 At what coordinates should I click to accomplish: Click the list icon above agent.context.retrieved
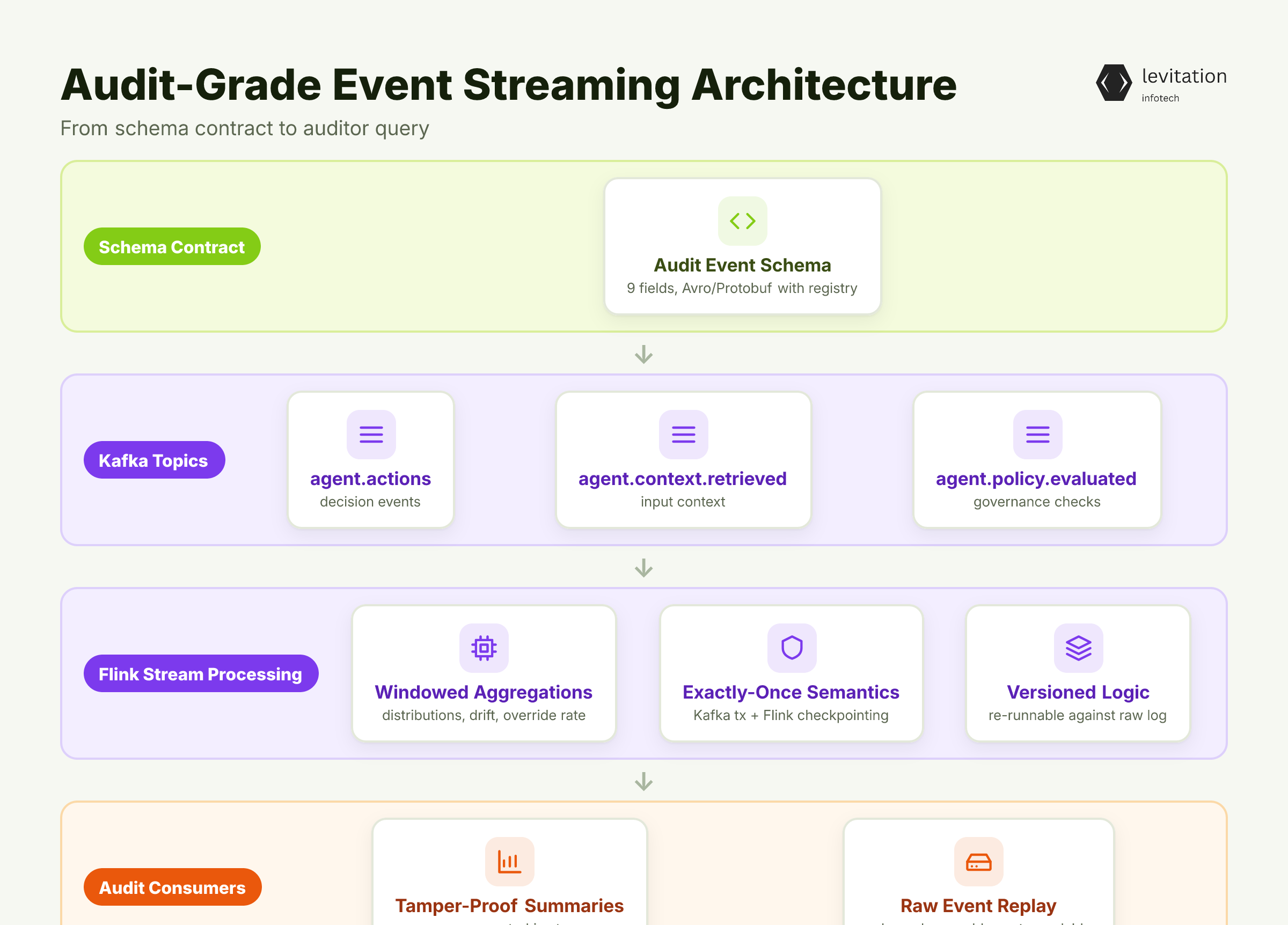click(683, 435)
